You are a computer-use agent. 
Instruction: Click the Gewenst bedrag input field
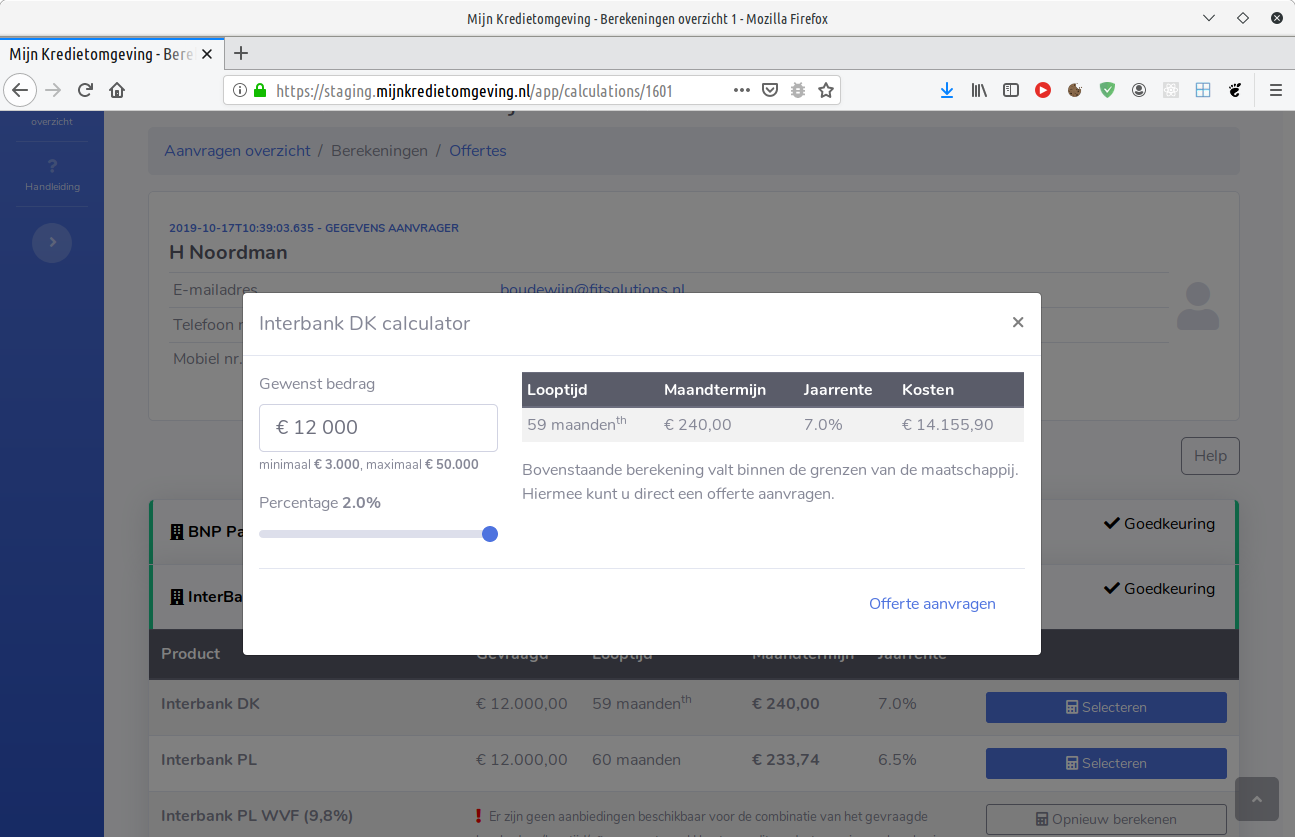point(378,428)
